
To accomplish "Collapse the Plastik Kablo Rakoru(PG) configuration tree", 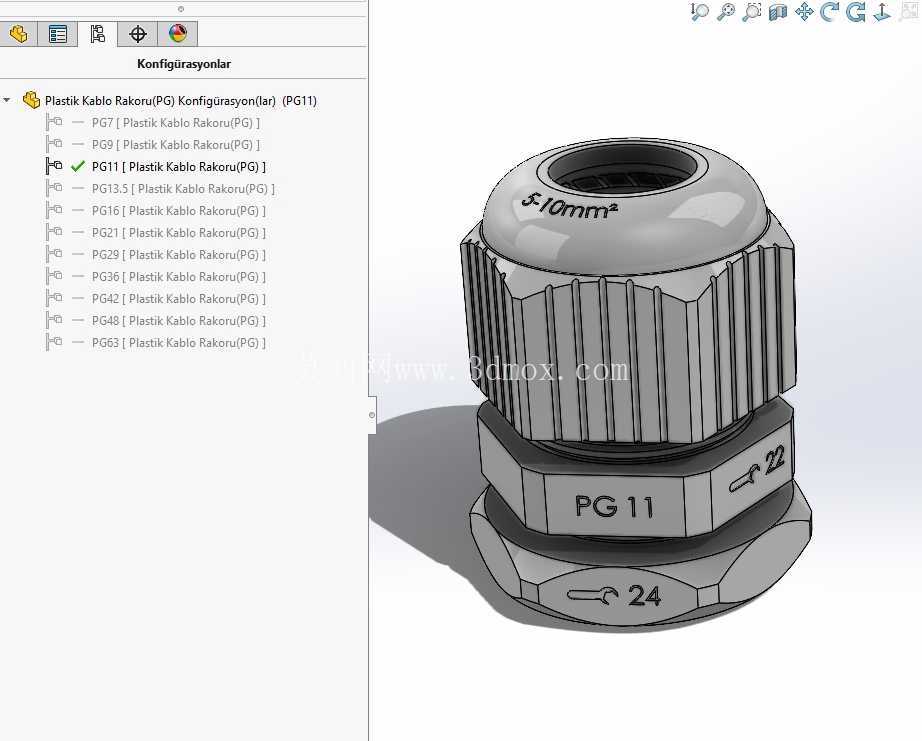I will click(6, 101).
